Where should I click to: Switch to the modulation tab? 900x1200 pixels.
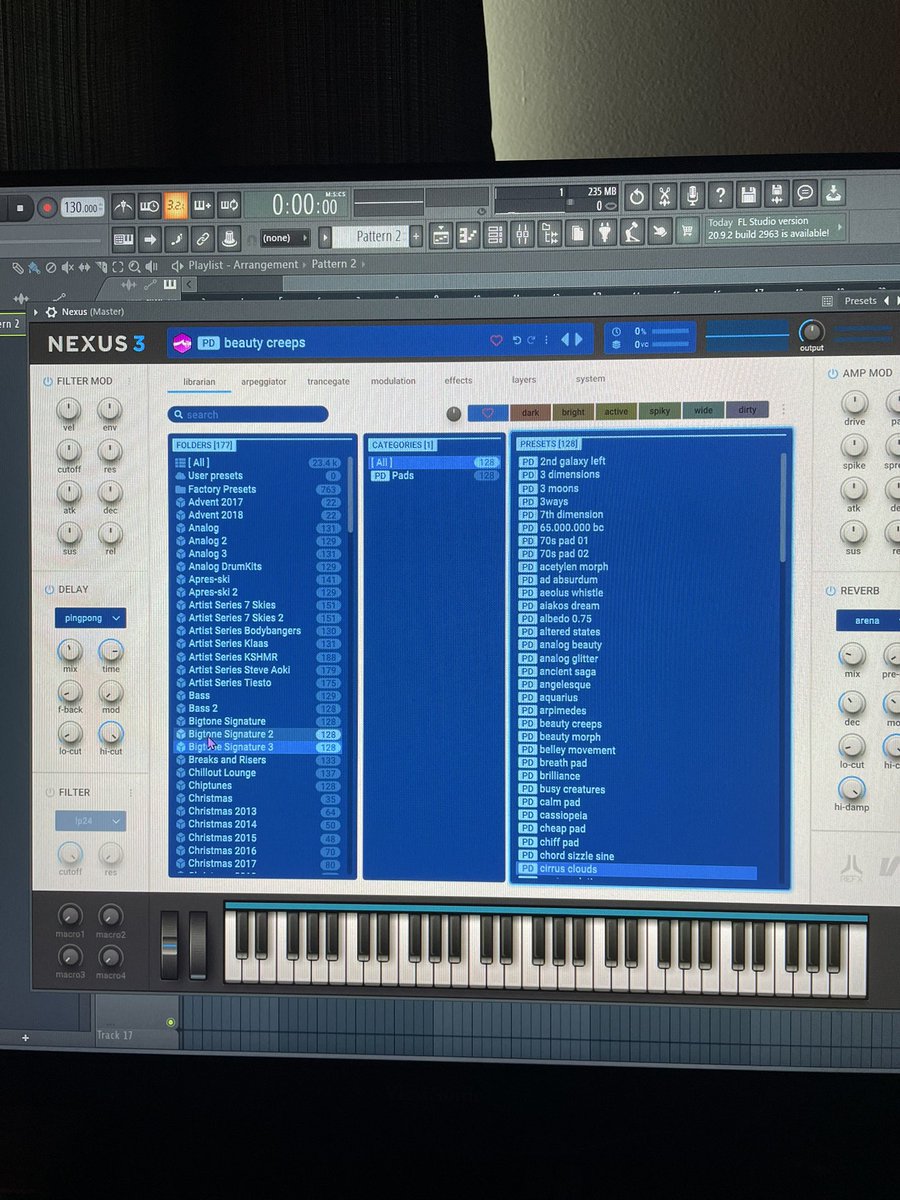point(393,381)
